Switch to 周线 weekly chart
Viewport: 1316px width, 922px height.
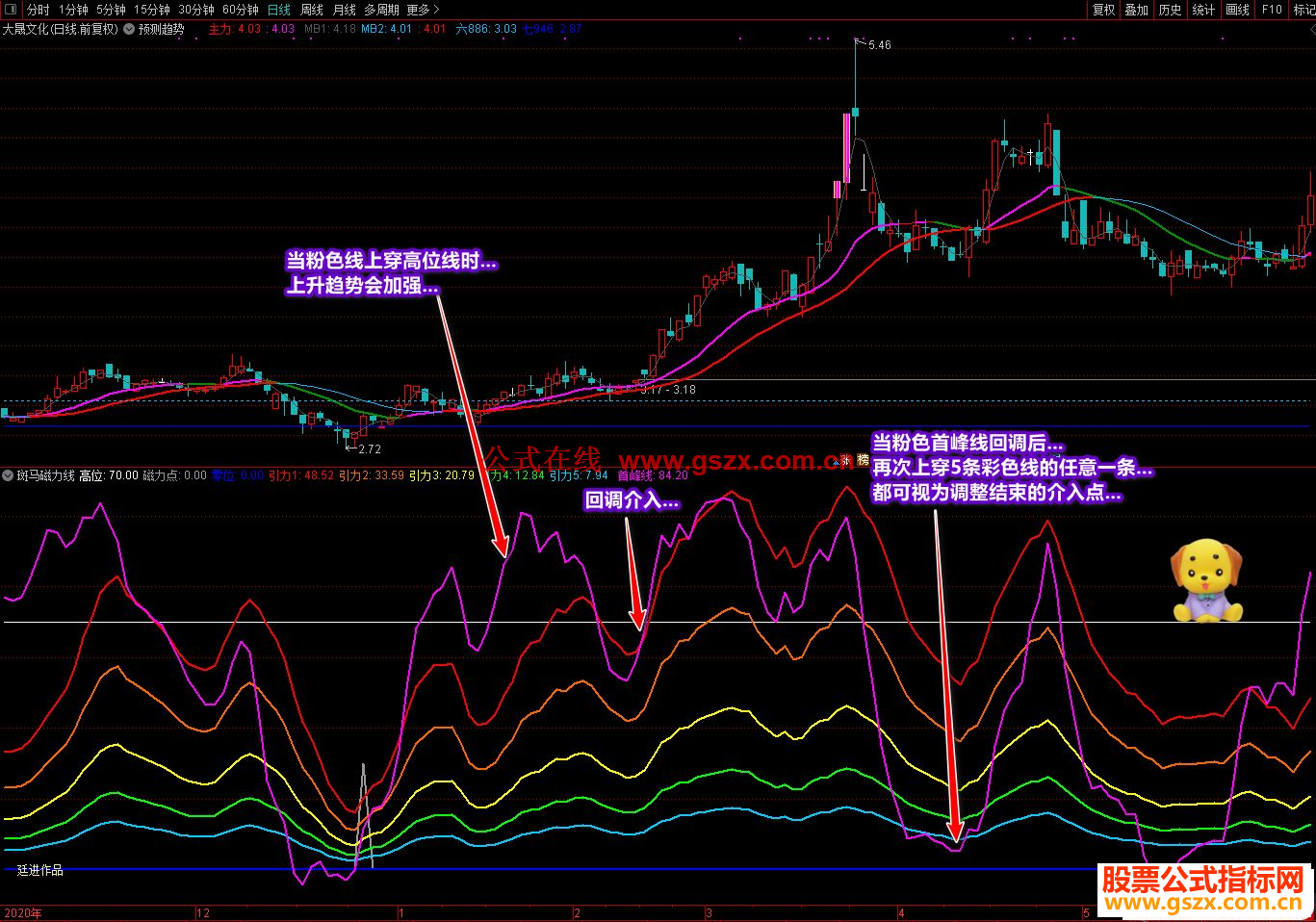312,10
